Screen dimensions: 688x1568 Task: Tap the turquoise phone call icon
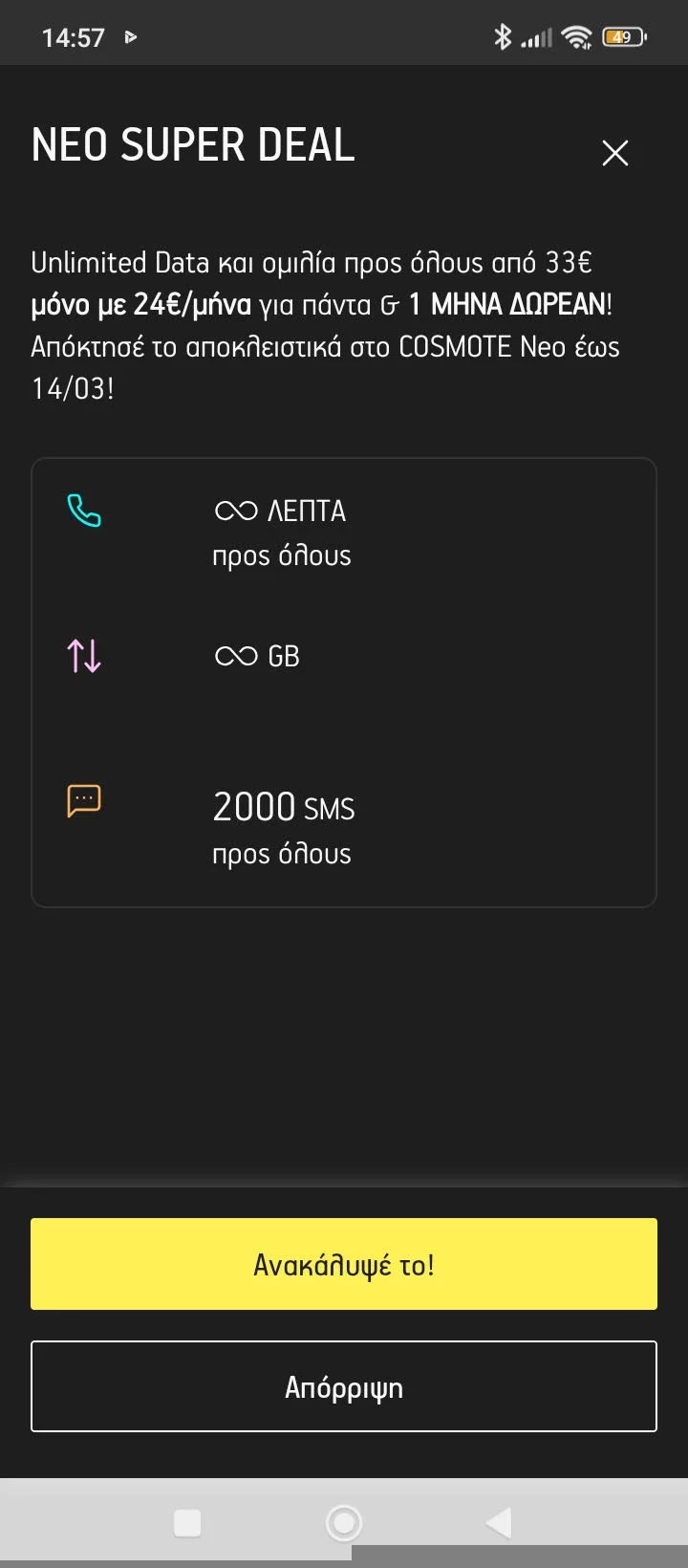pos(84,511)
